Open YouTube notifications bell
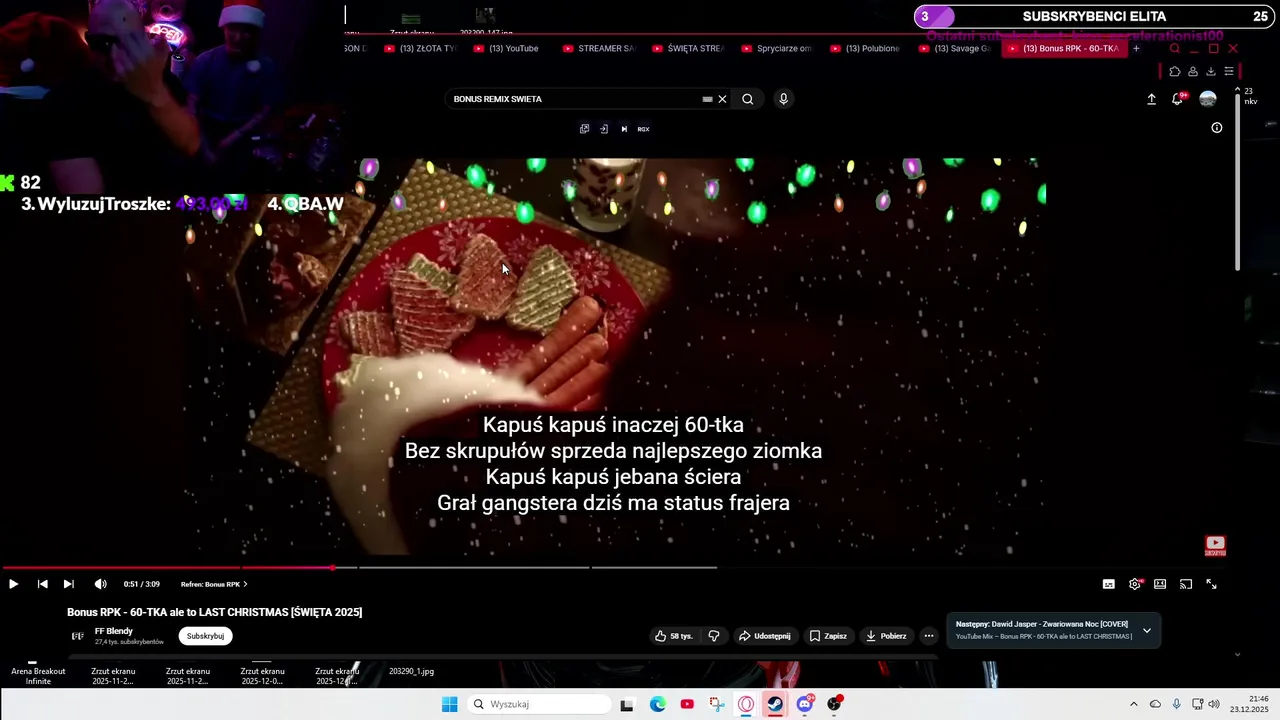The height and width of the screenshot is (720, 1280). pyautogui.click(x=1178, y=98)
